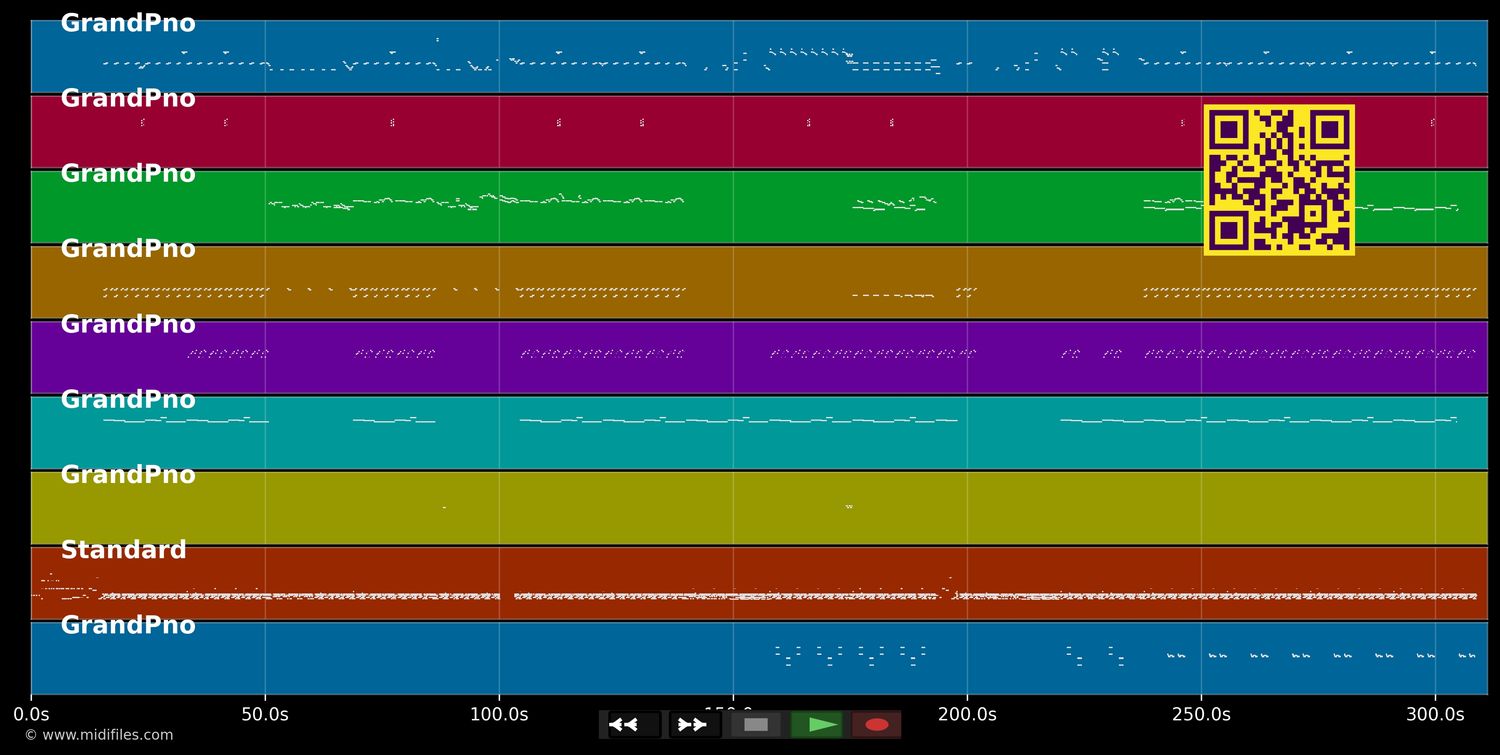Image resolution: width=1500 pixels, height=755 pixels.
Task: Toggle the purple GrandPno track lane
Action: tap(127, 323)
